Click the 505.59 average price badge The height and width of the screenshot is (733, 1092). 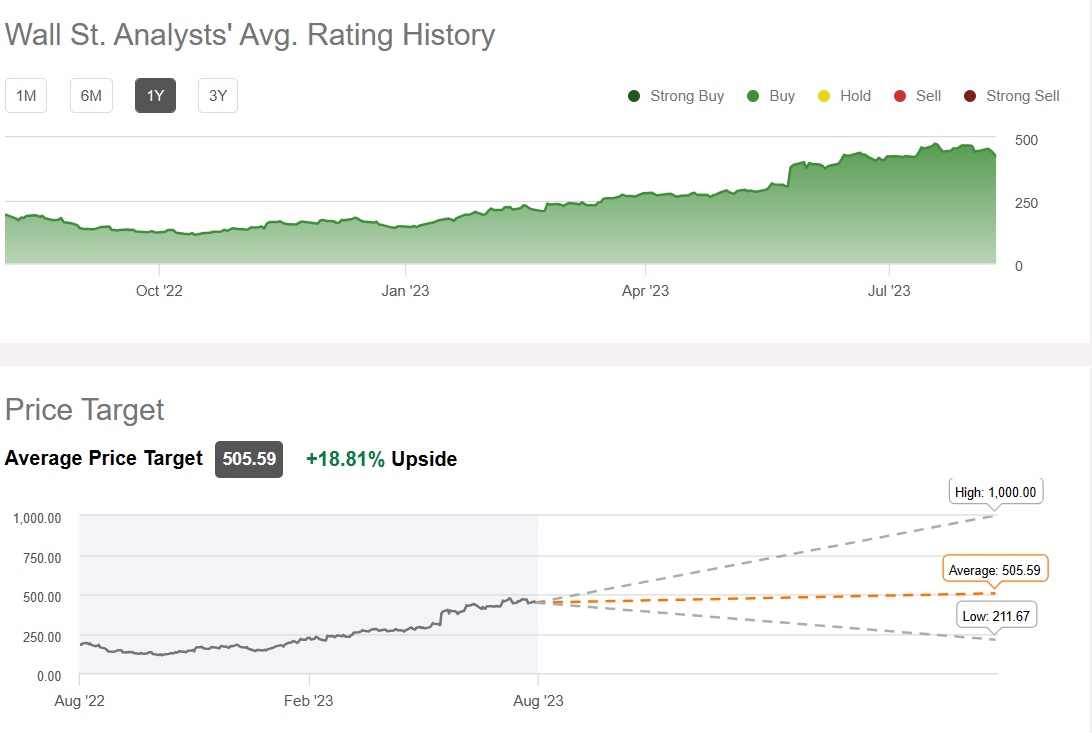coord(249,459)
